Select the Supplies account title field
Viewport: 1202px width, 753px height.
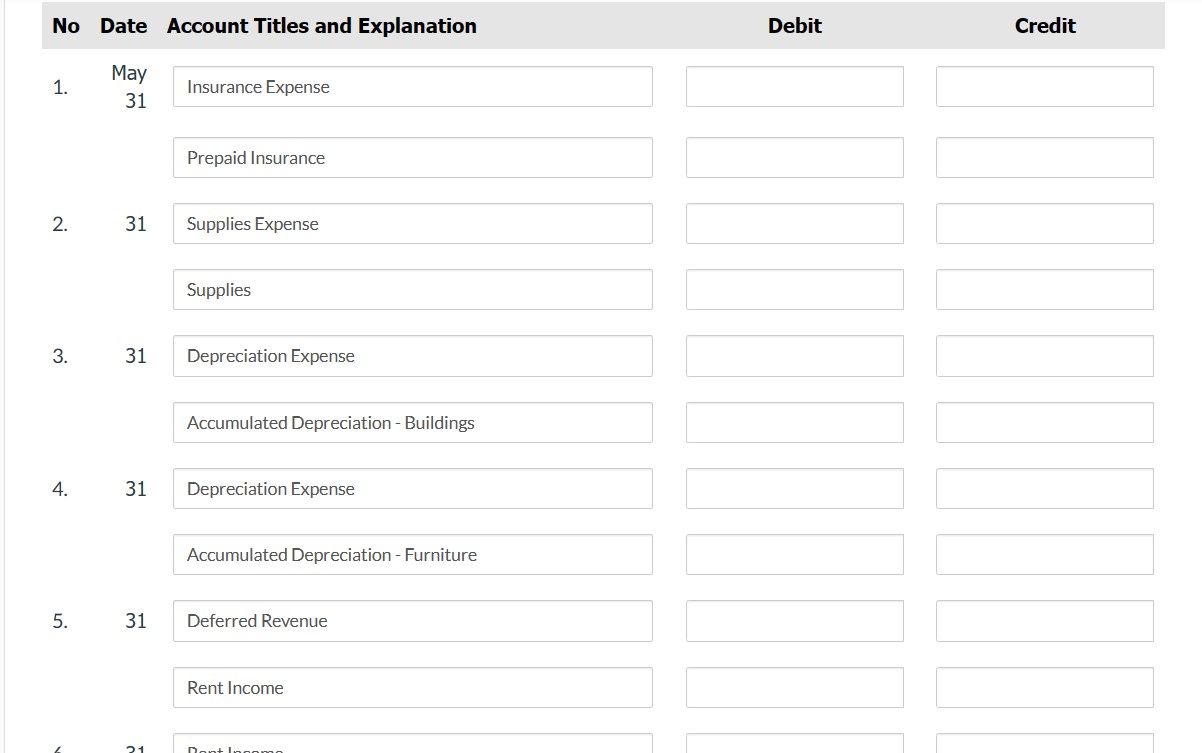[x=413, y=290]
